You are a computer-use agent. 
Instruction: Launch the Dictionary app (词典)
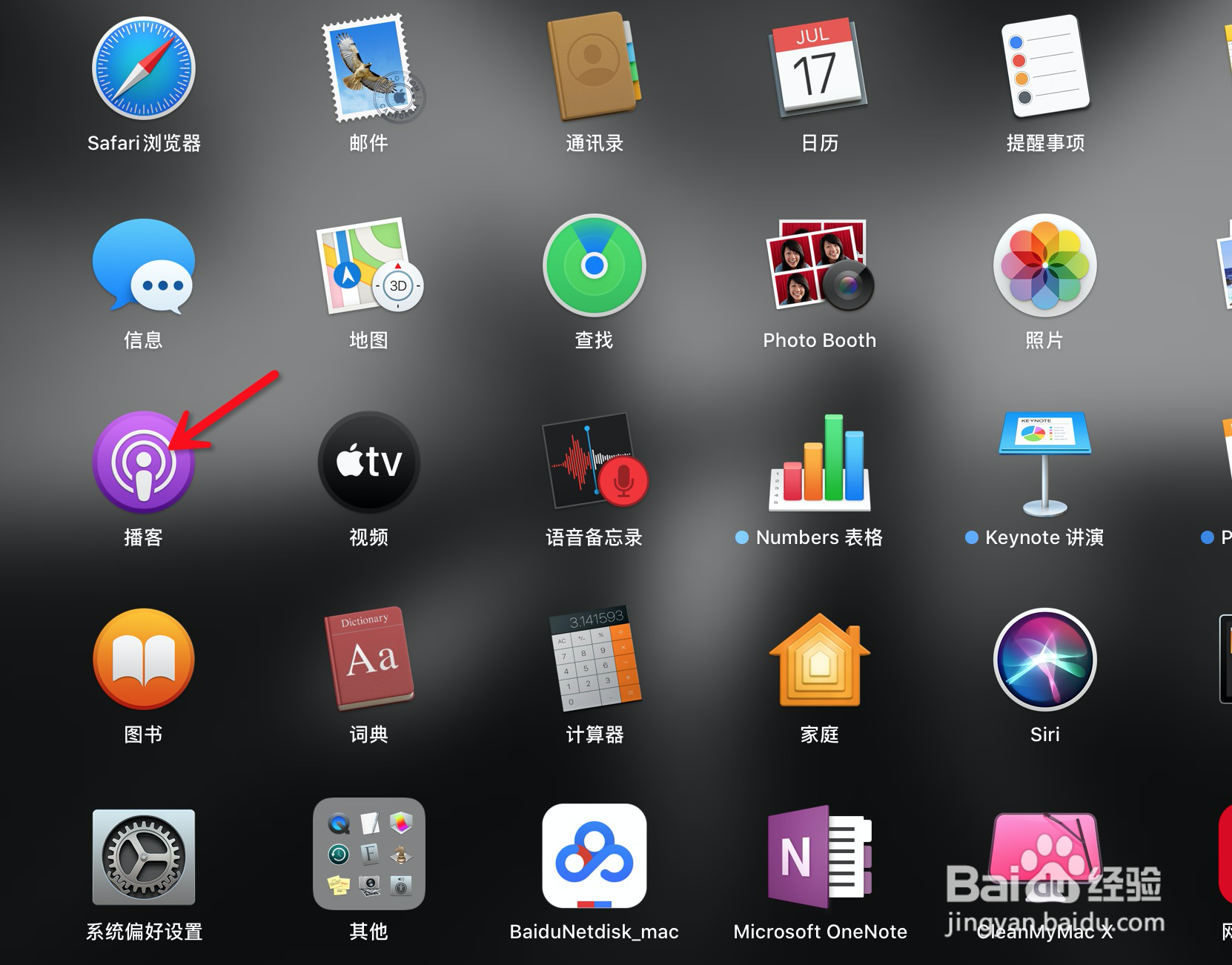tap(369, 660)
